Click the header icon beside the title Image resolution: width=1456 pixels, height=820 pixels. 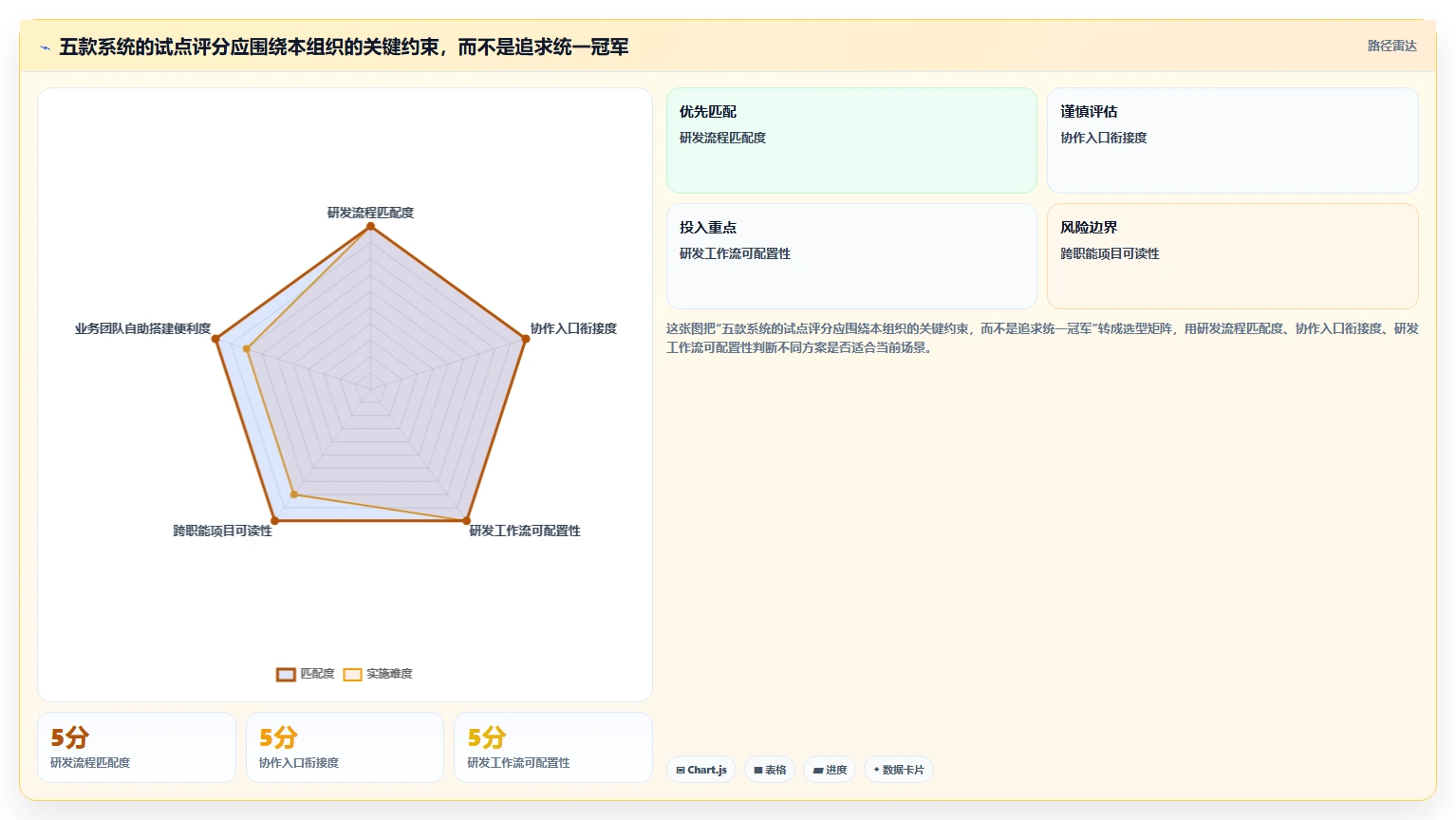[45, 47]
